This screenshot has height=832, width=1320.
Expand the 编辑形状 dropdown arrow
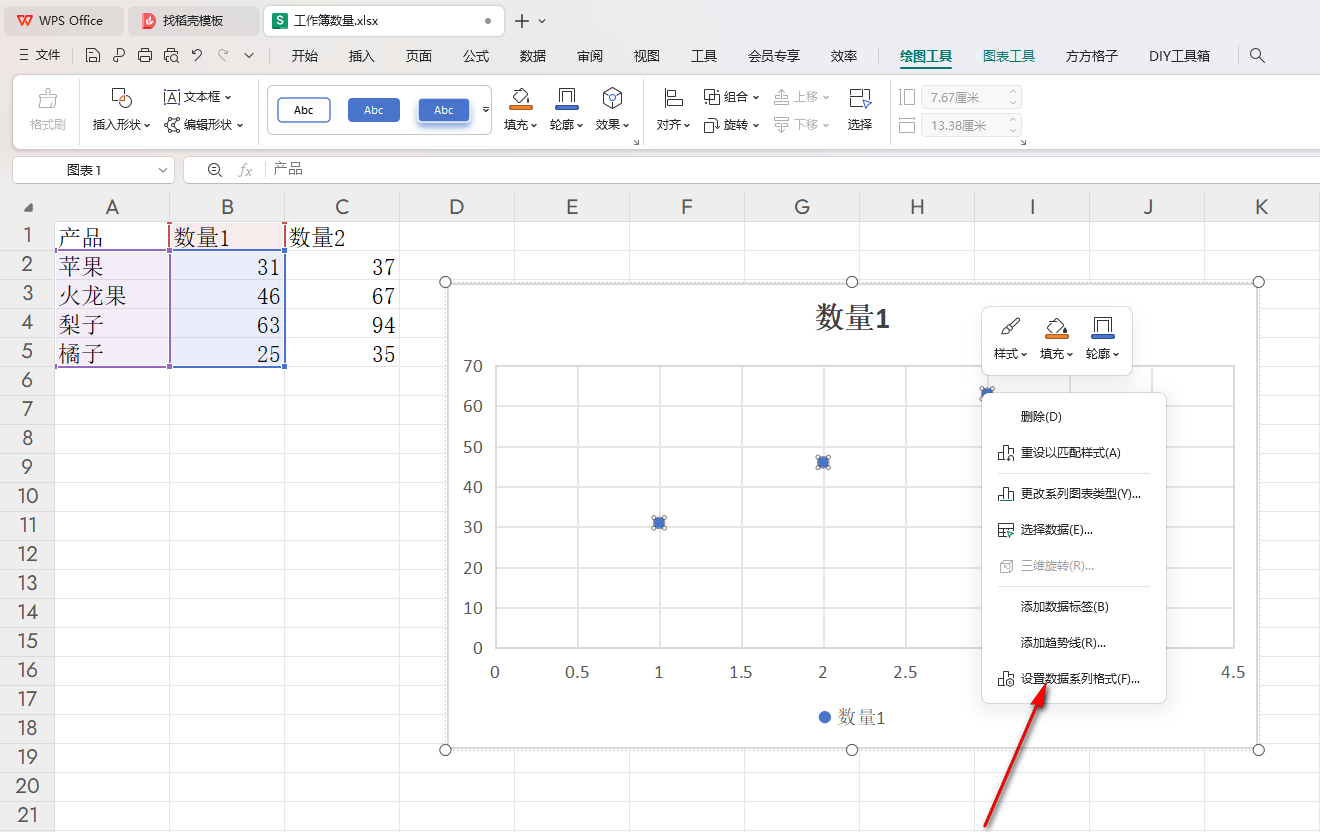(x=240, y=125)
